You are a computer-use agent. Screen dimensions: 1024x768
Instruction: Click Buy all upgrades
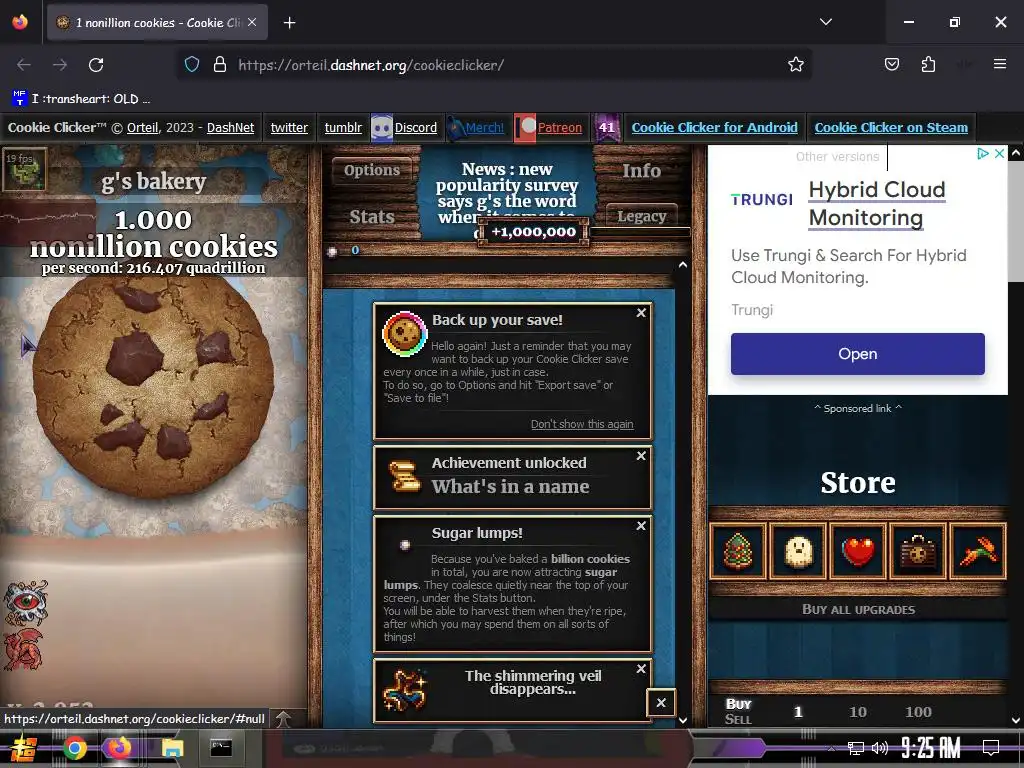click(858, 609)
